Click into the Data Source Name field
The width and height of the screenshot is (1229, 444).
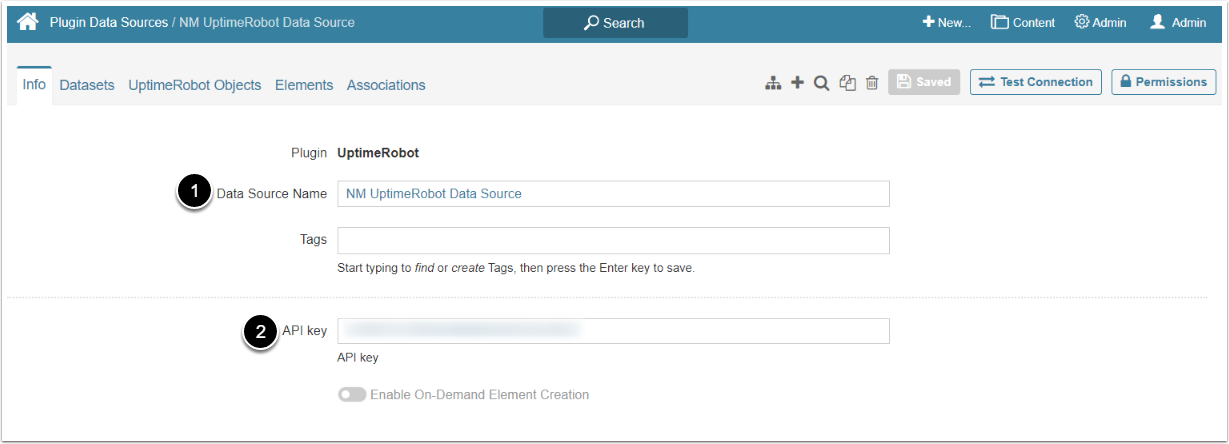pos(613,194)
